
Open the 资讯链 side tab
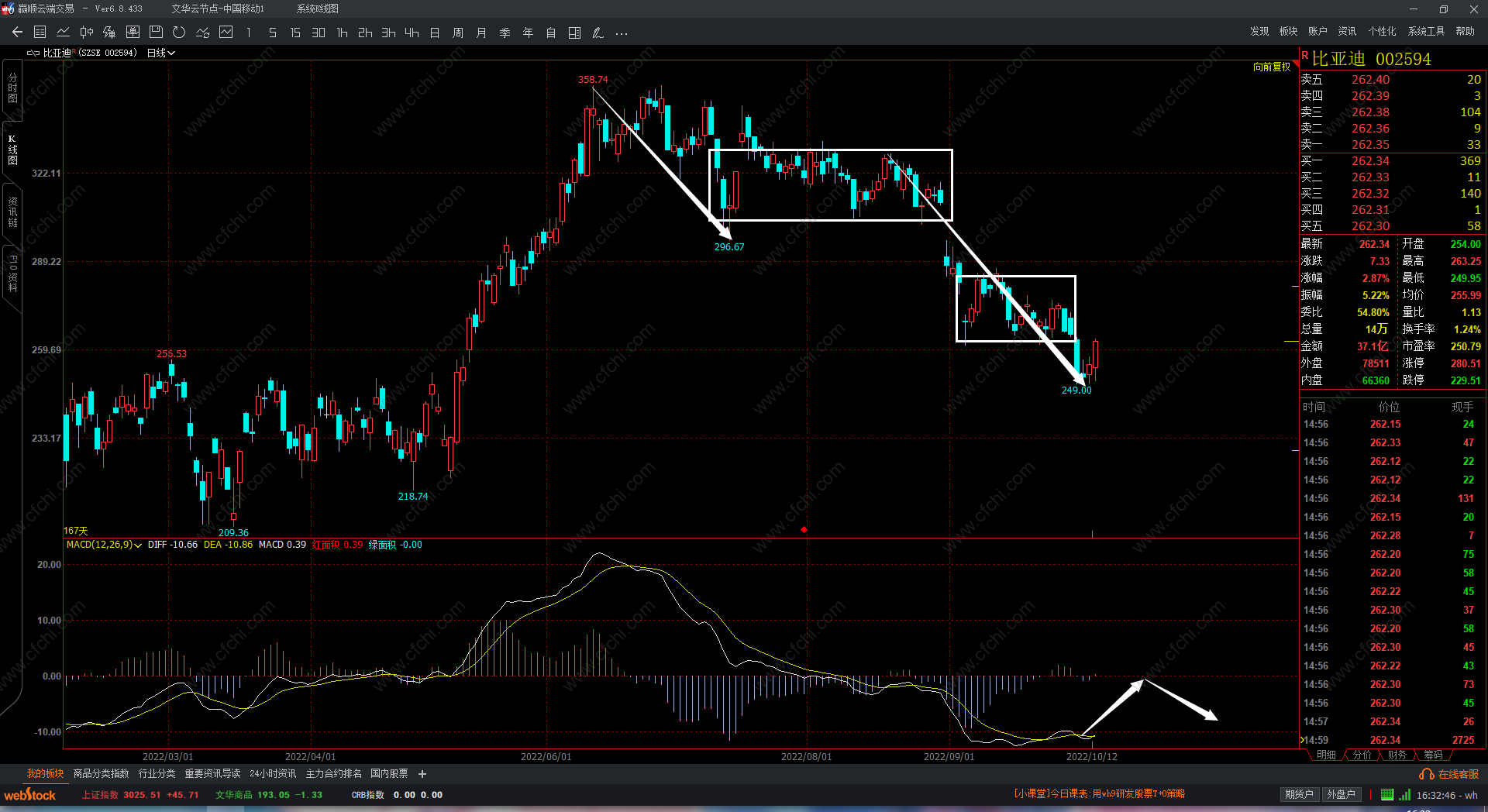12,212
